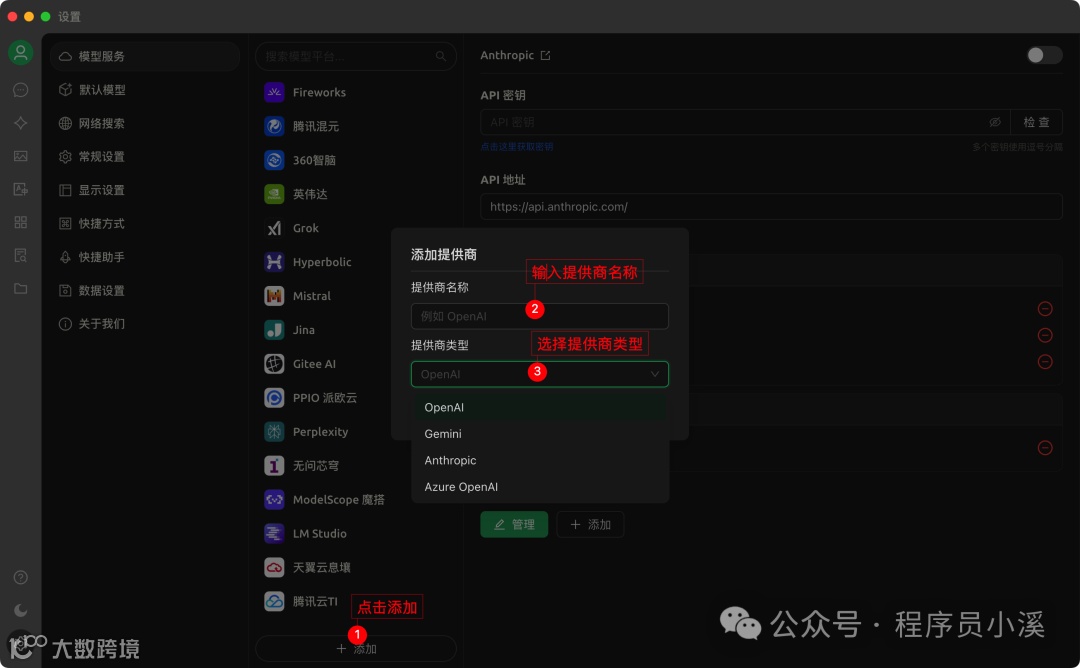Open 默认模型 settings section
This screenshot has height=668, width=1080.
145,90
